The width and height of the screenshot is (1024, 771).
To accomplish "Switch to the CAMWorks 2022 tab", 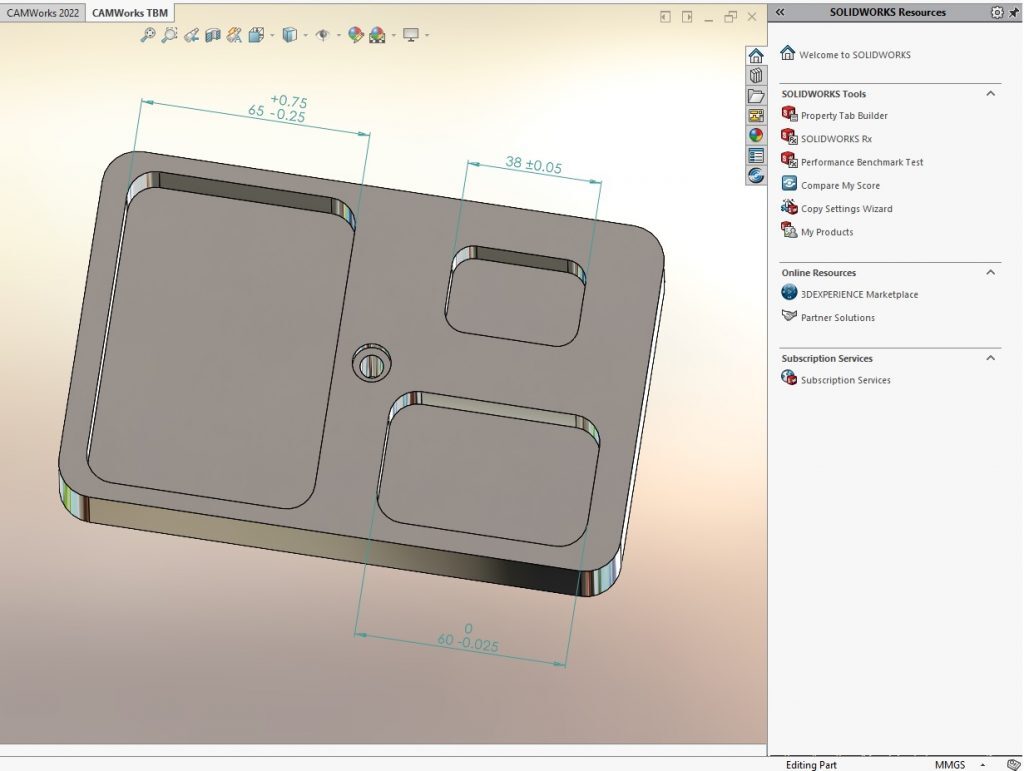I will coord(42,13).
